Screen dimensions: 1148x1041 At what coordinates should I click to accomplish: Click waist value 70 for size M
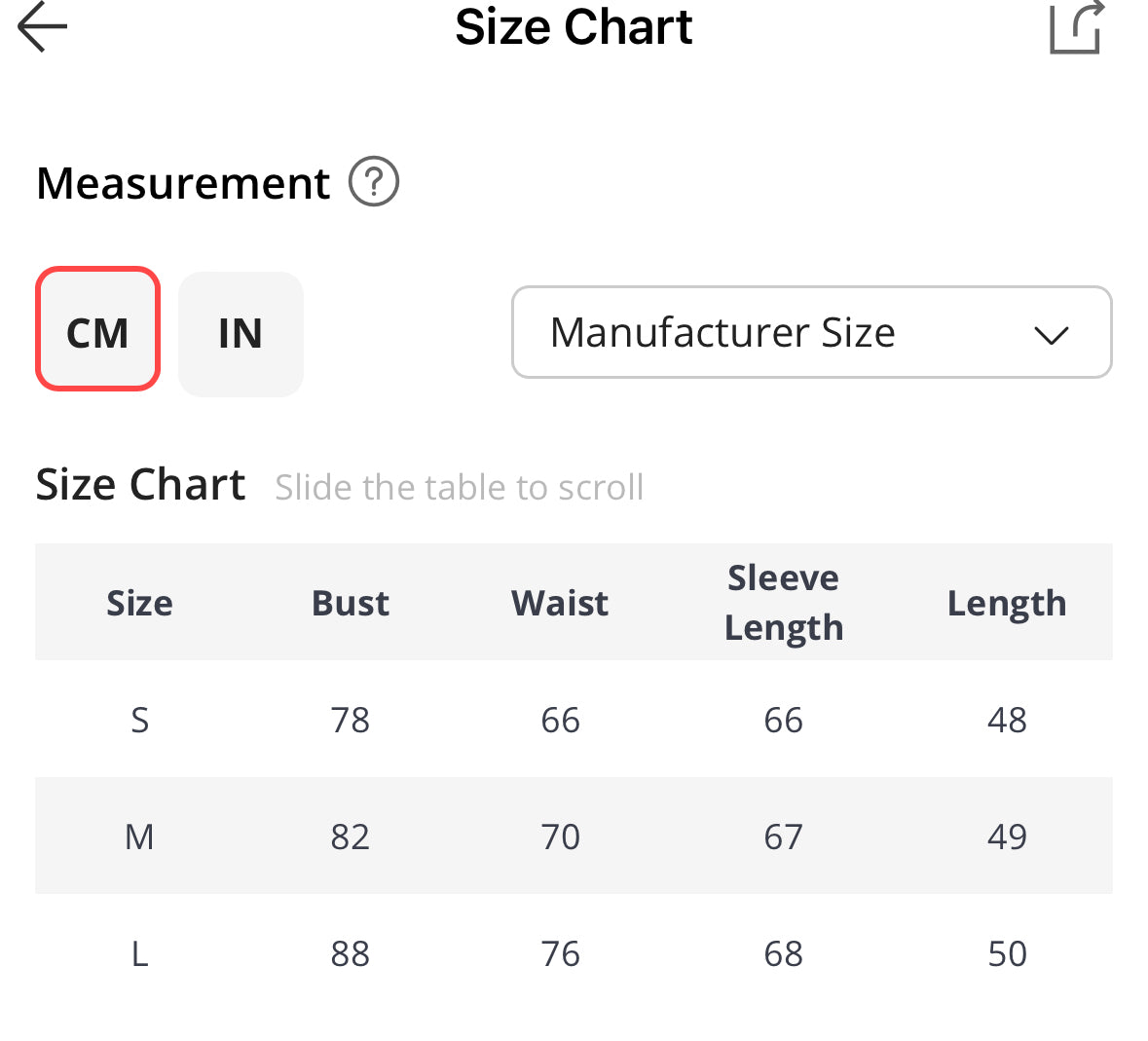560,837
